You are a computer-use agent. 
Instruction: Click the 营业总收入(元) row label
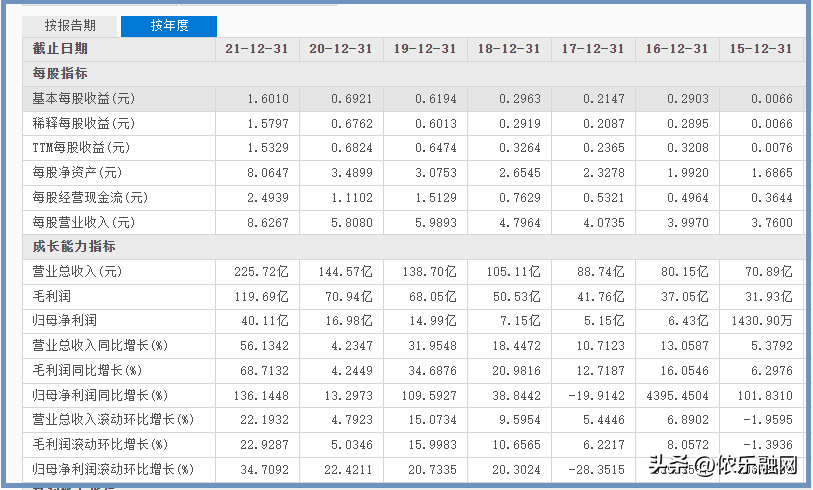click(x=78, y=272)
